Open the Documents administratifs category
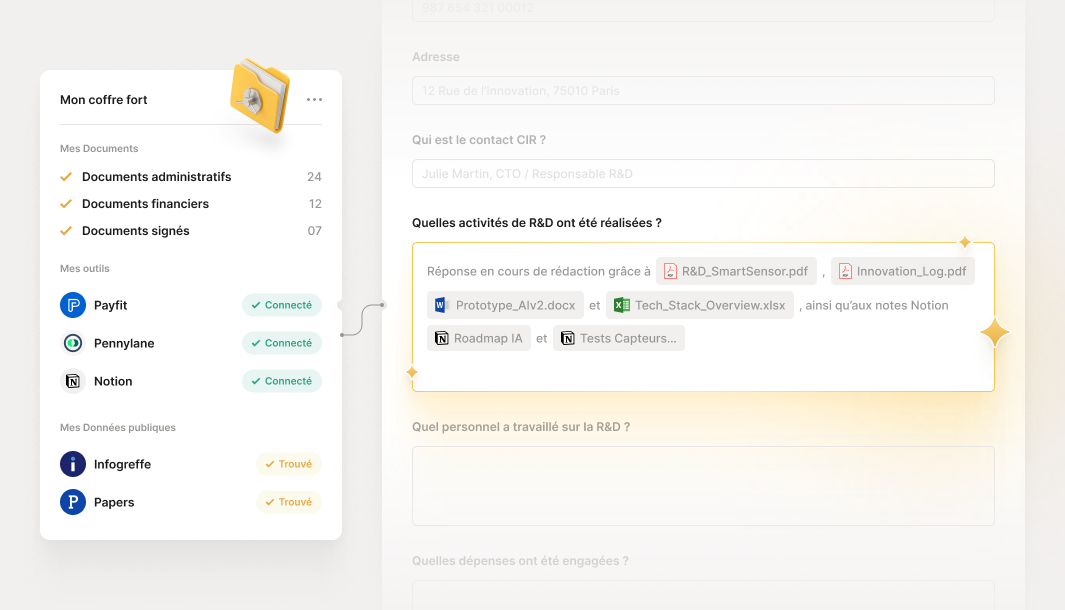The width and height of the screenshot is (1065, 610). (x=191, y=177)
